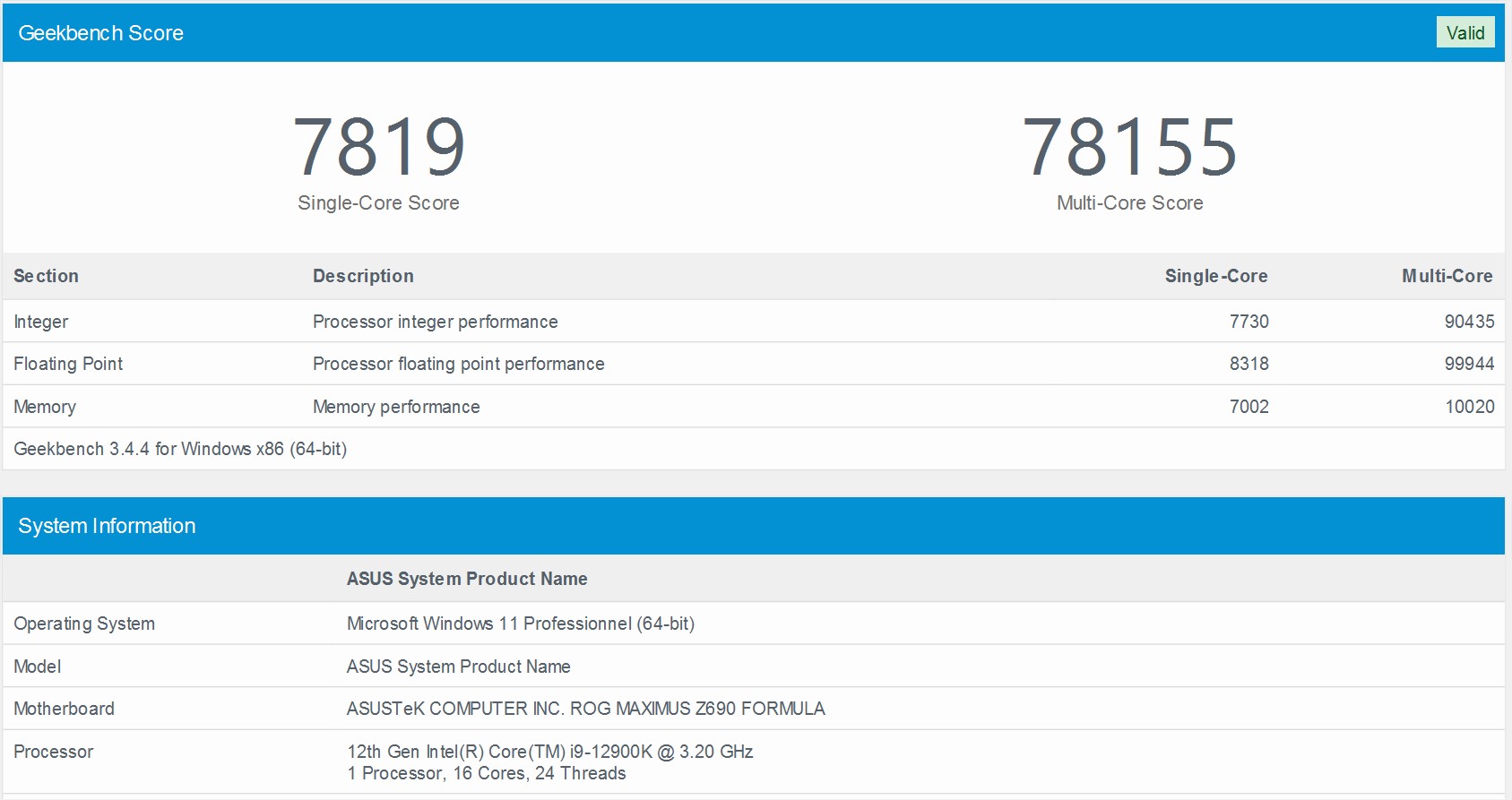Select the Integer row label
The height and width of the screenshot is (800, 1512).
coord(40,322)
